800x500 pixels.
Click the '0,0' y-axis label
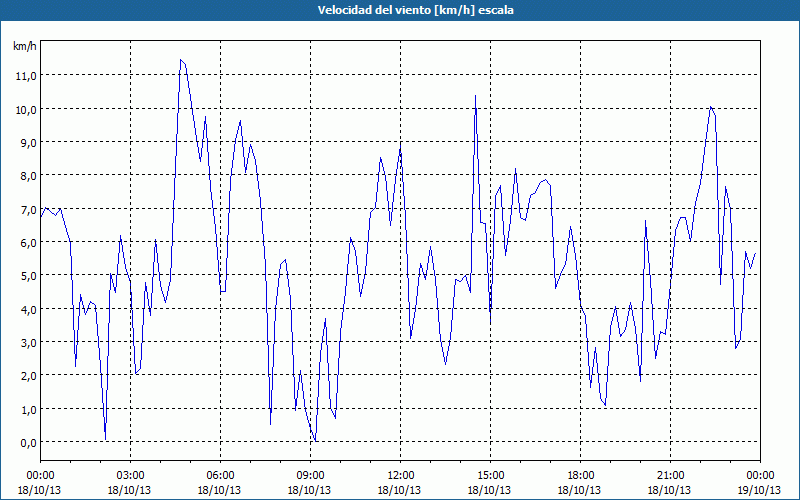tap(29, 443)
